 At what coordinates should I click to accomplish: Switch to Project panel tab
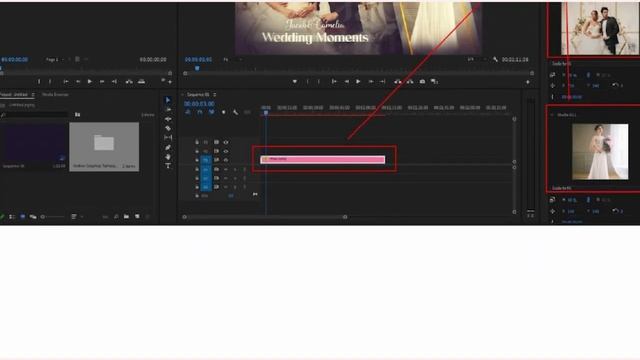point(14,95)
